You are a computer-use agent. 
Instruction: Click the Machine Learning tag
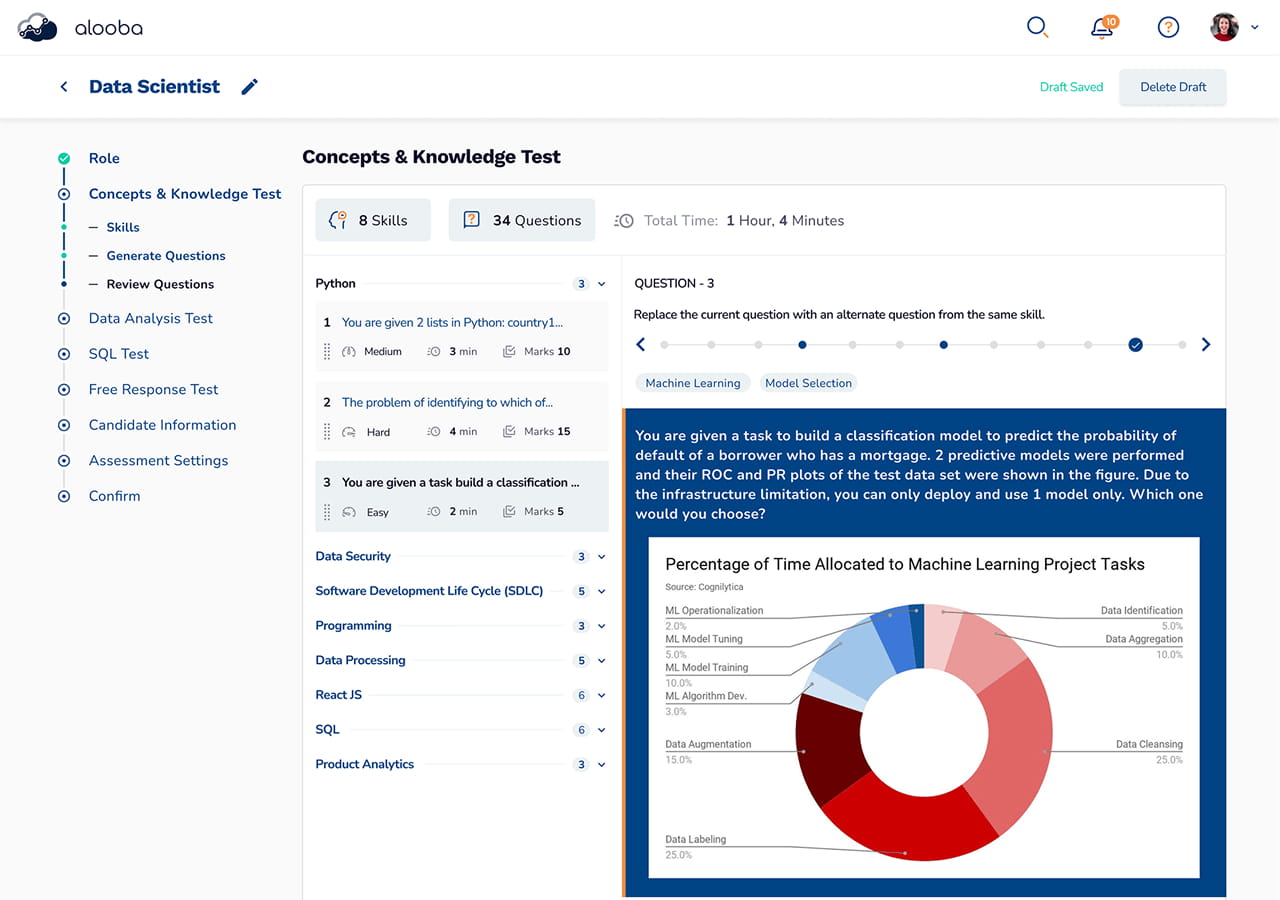tap(693, 383)
